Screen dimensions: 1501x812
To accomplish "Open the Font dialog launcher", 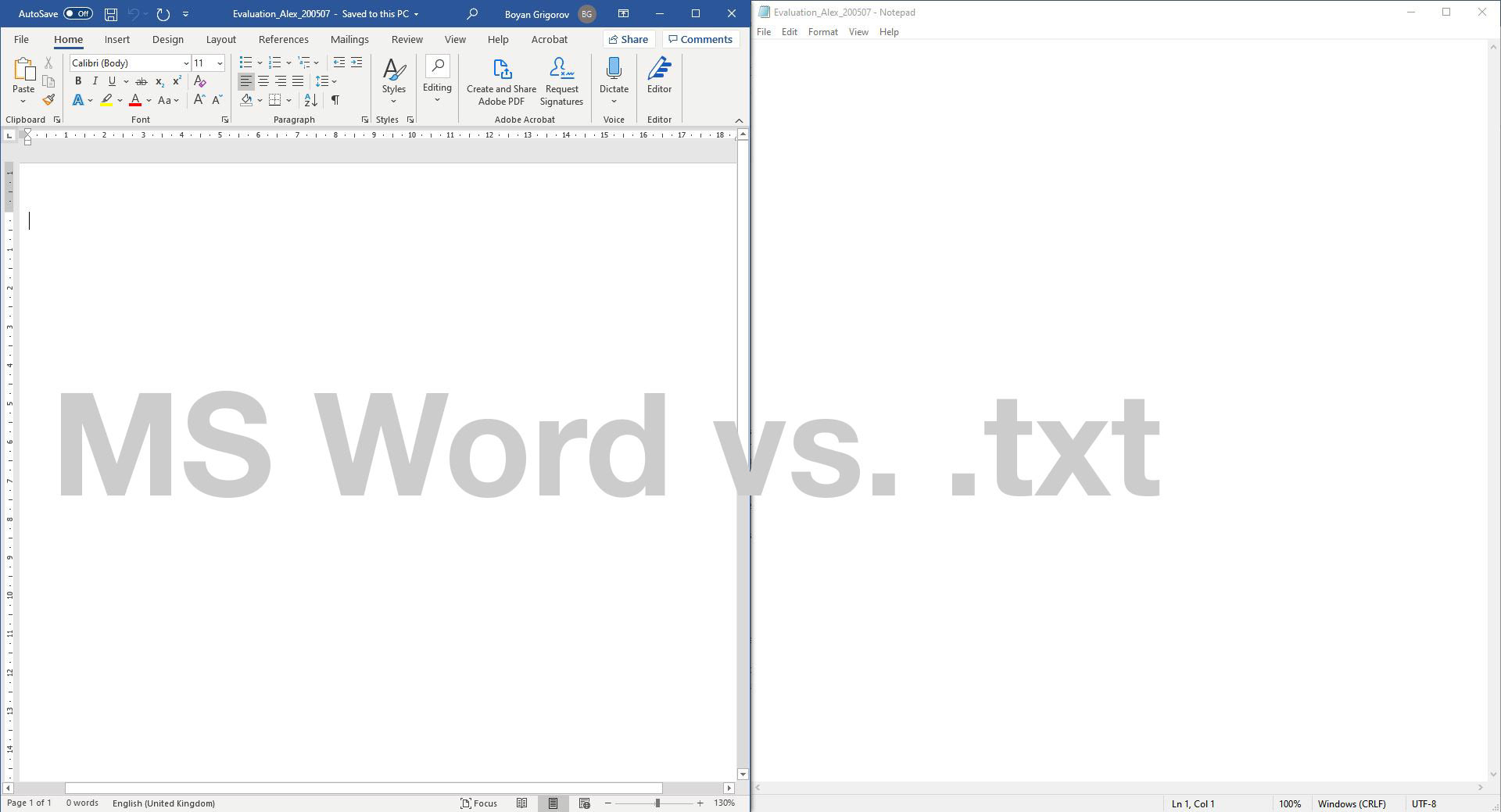I will 225,120.
